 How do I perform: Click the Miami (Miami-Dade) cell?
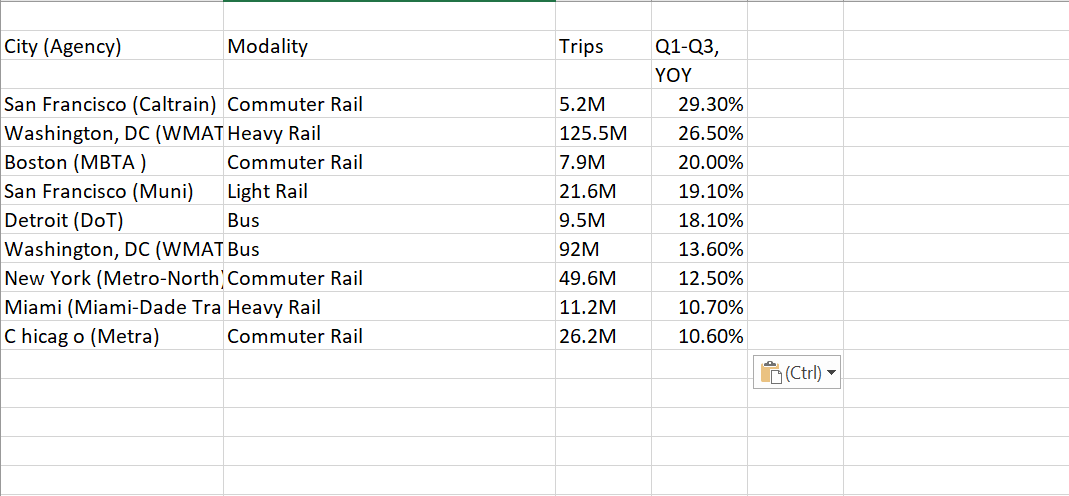click(x=112, y=307)
